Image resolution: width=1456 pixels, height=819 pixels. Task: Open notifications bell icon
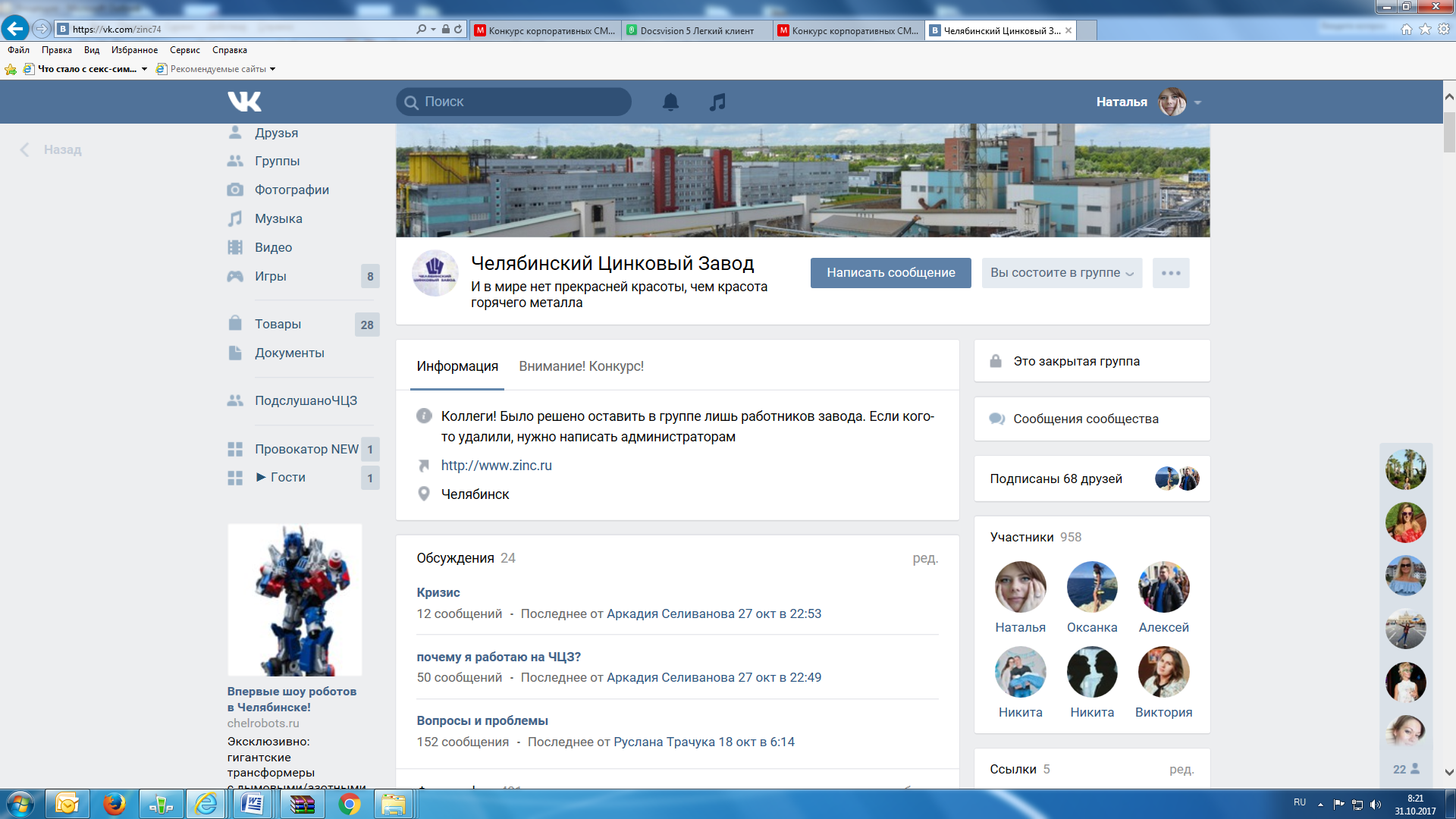click(x=670, y=102)
